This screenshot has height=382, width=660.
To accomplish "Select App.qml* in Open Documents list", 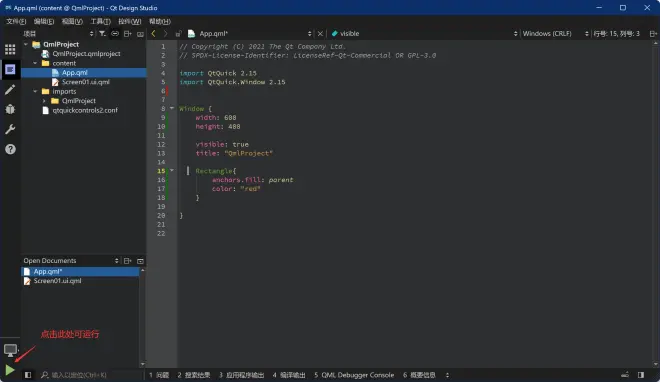I will click(x=80, y=271).
